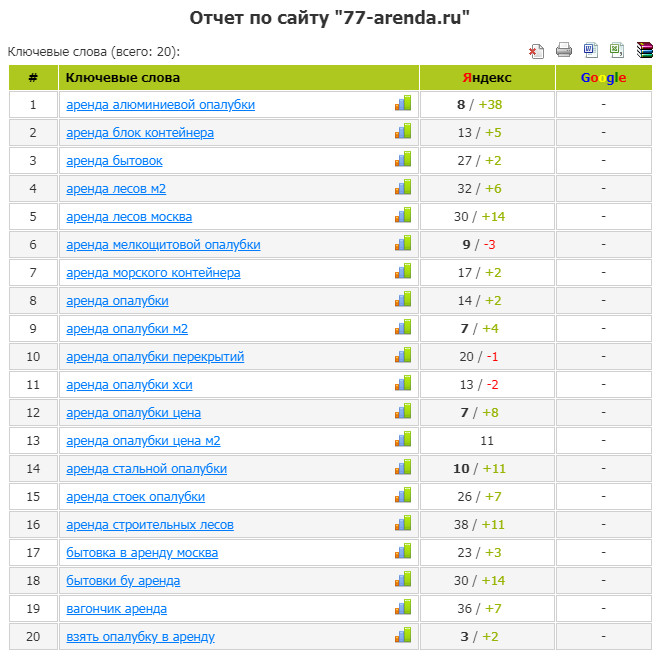Open link аренда строительных лесов

point(150,525)
